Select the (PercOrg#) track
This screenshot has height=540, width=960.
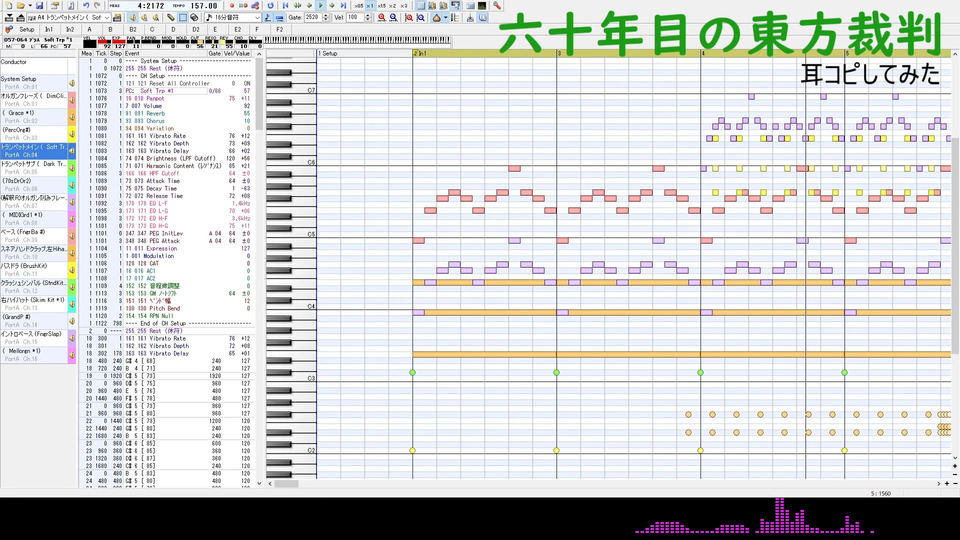point(33,133)
